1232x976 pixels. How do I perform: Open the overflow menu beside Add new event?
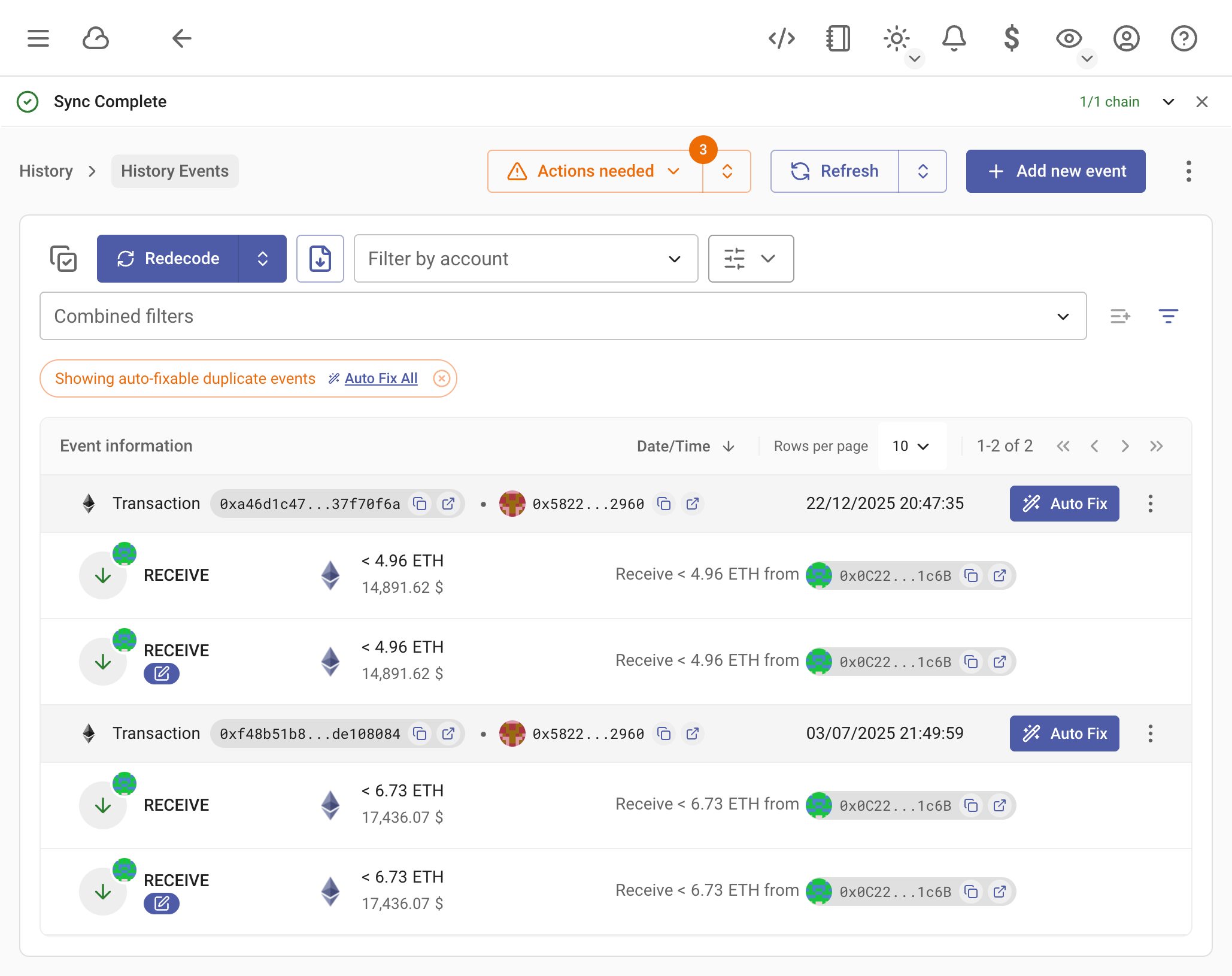point(1188,171)
